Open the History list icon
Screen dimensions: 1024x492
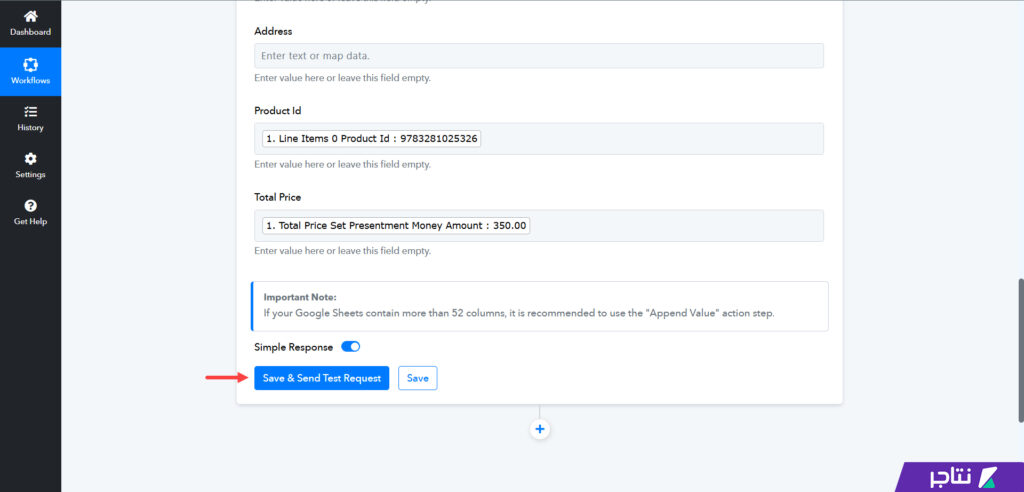[x=30, y=112]
